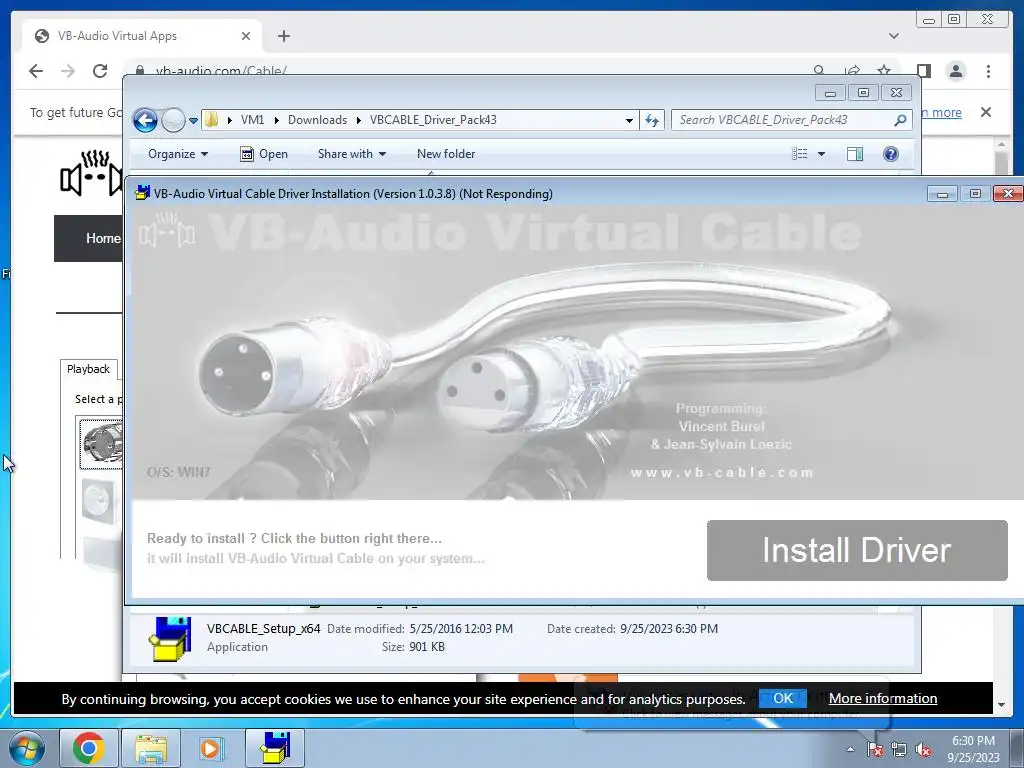The height and width of the screenshot is (768, 1024).
Task: Toggle the Explorer preview pane
Action: coord(855,153)
